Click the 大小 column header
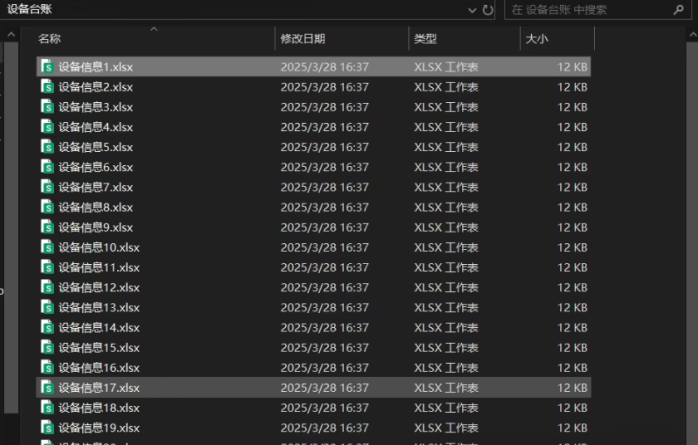Image resolution: width=698 pixels, height=445 pixels. click(536, 38)
